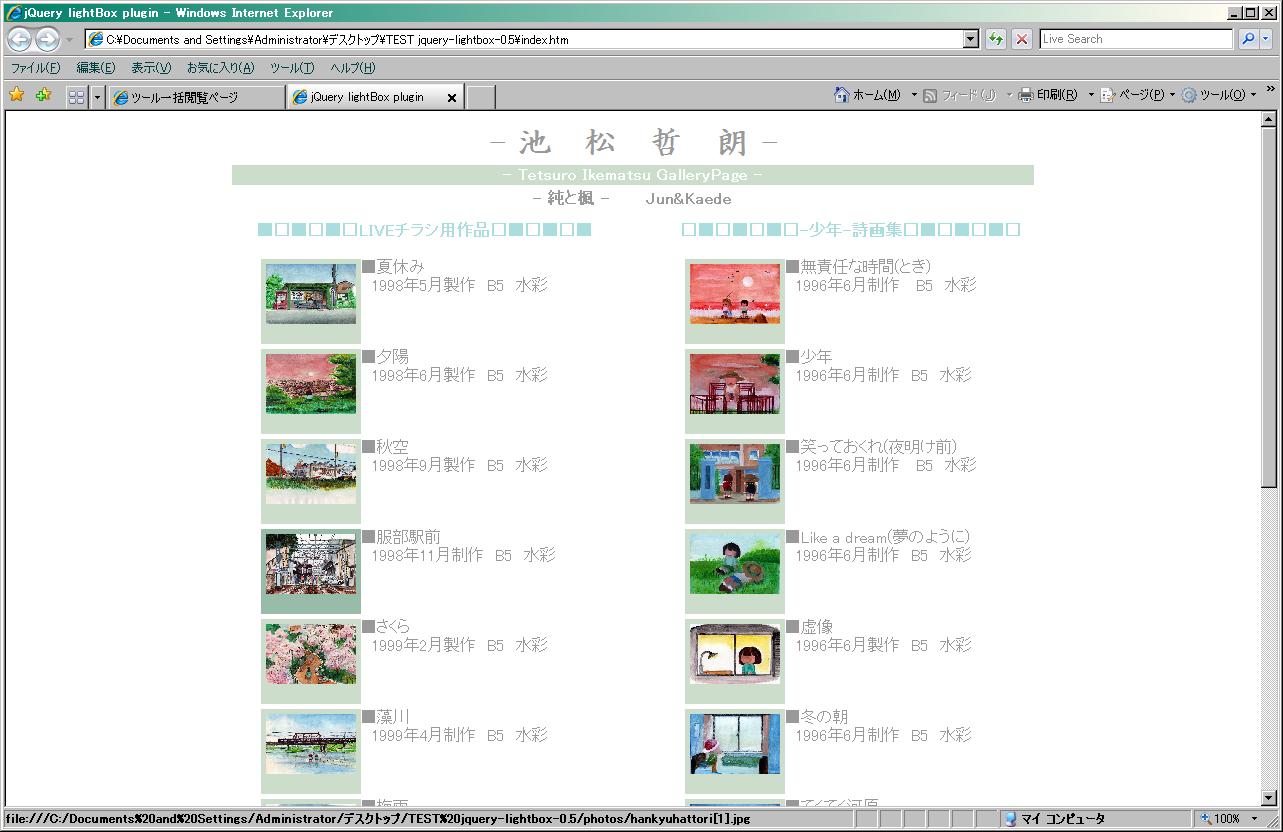Viewport: 1283px width, 832px height.
Task: Open the ファイル(F) menu
Action: [x=35, y=68]
